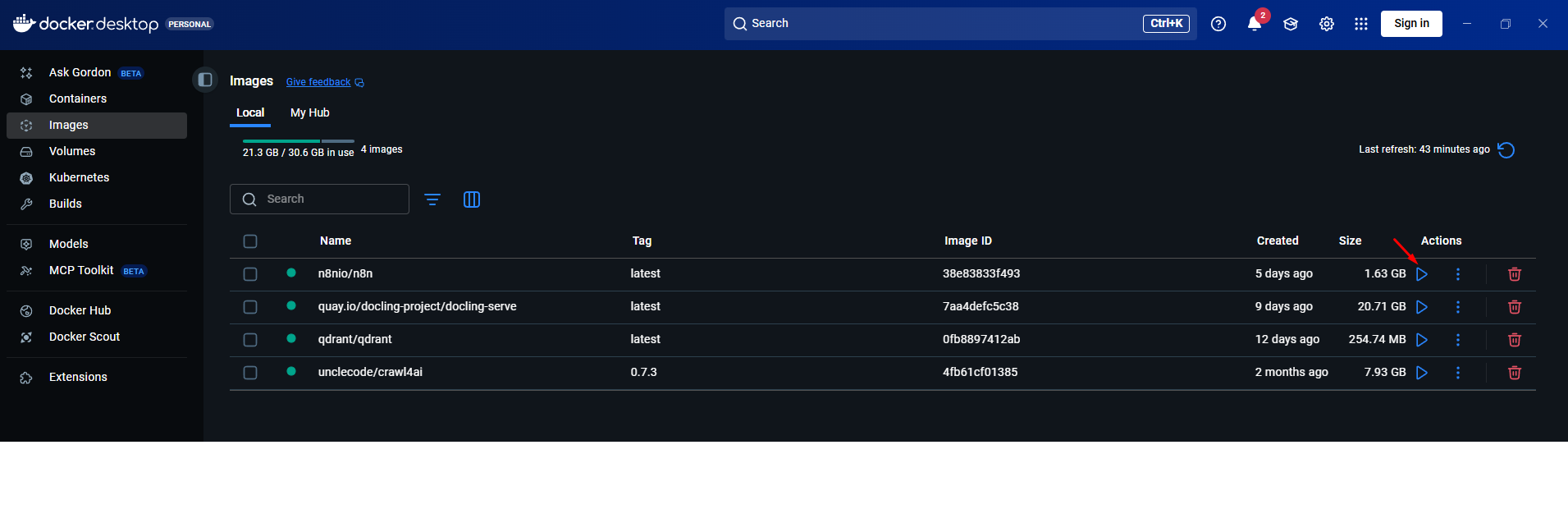Open Docker Scout in the sidebar

click(x=97, y=337)
